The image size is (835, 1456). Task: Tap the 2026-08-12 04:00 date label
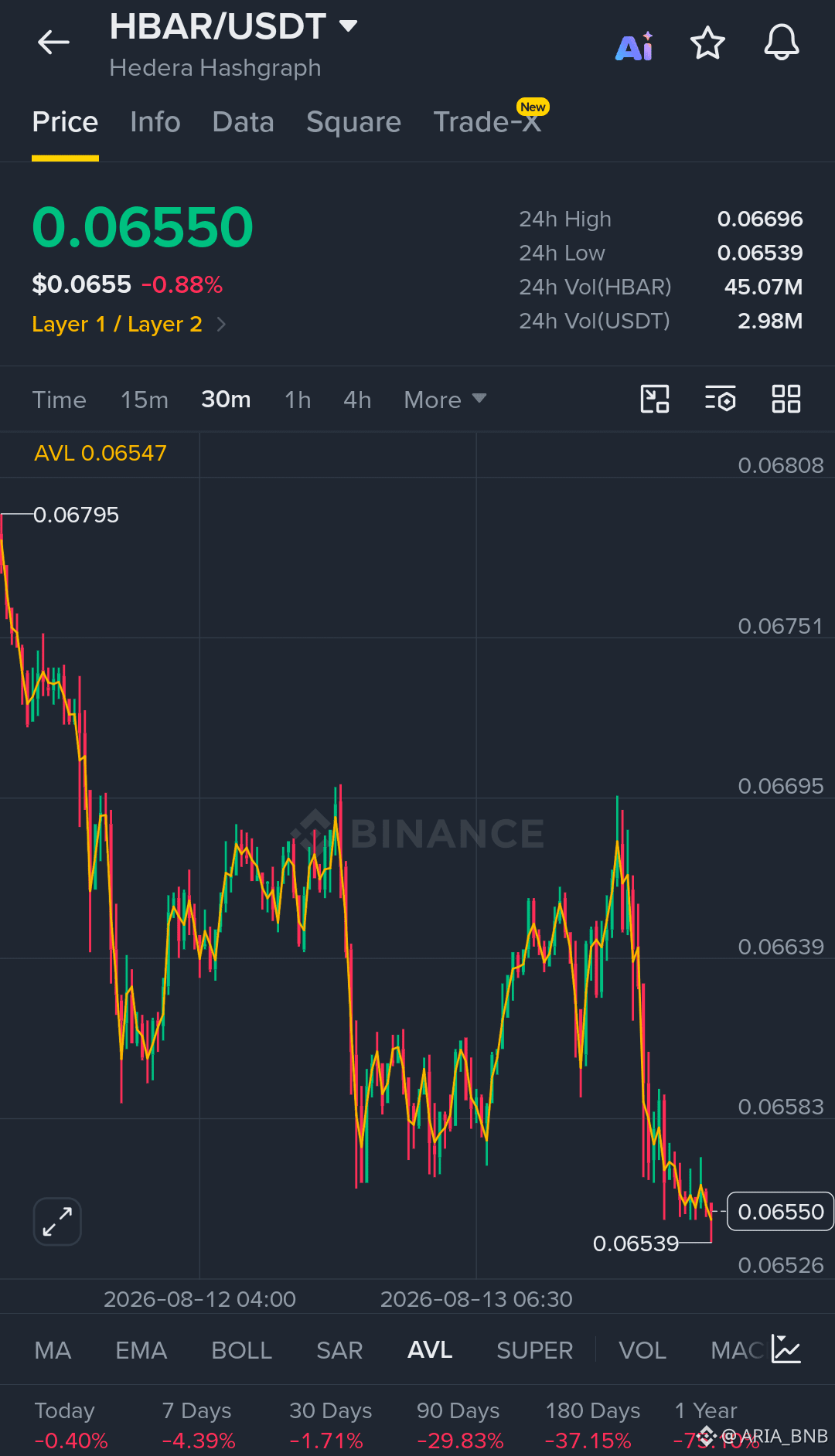pyautogui.click(x=199, y=1299)
